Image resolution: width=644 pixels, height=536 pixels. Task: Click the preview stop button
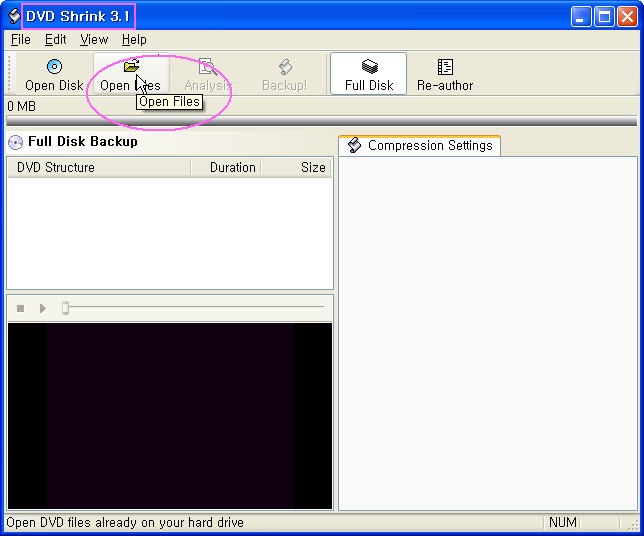pyautogui.click(x=21, y=308)
